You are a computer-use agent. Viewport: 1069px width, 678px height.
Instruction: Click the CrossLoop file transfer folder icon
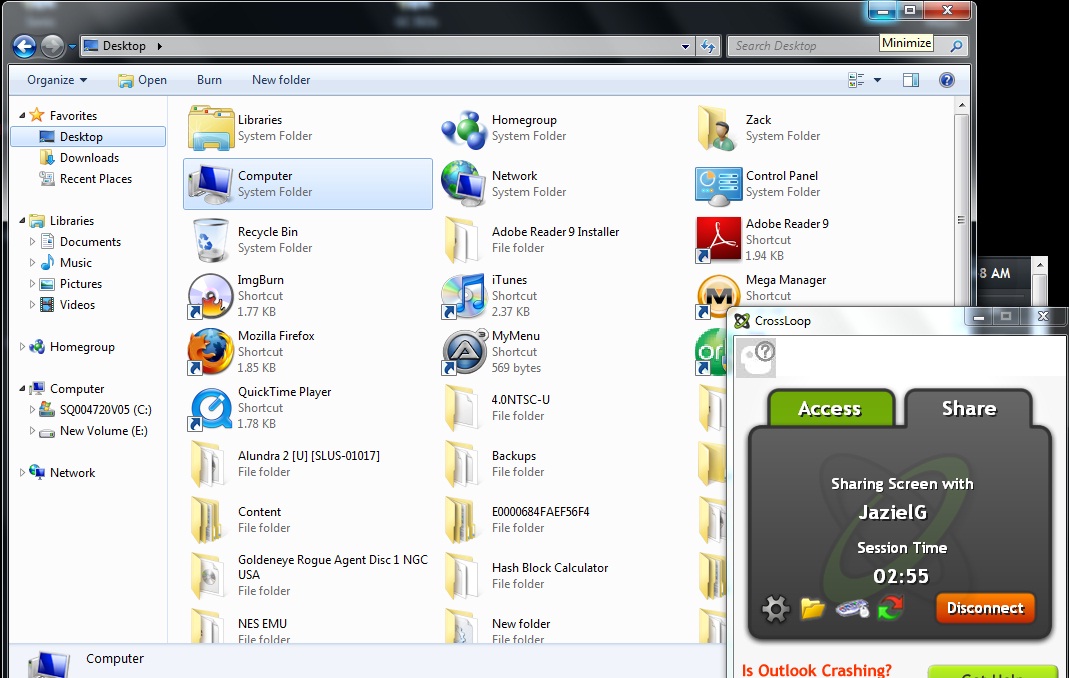[812, 608]
